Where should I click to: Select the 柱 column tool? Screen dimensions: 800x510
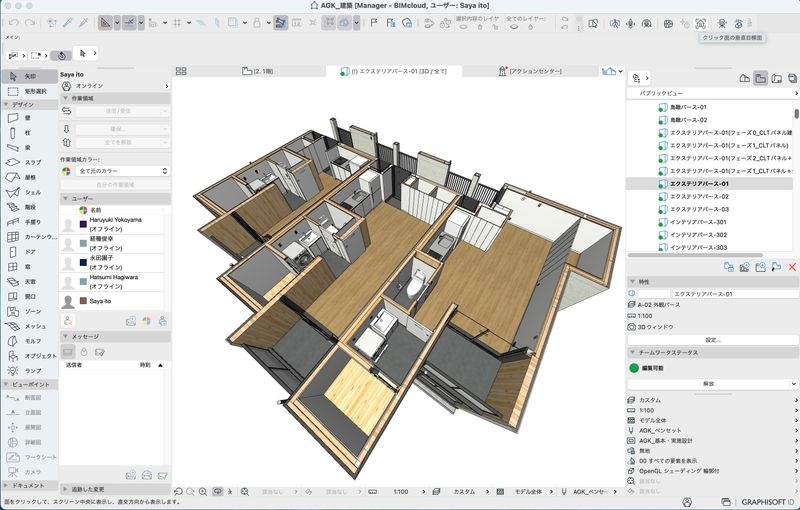click(x=29, y=133)
